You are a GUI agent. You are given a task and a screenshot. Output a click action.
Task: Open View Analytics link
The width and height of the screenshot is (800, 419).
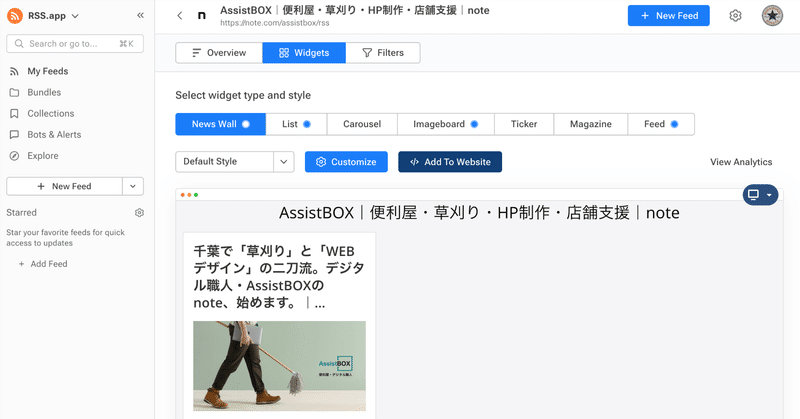coord(741,162)
